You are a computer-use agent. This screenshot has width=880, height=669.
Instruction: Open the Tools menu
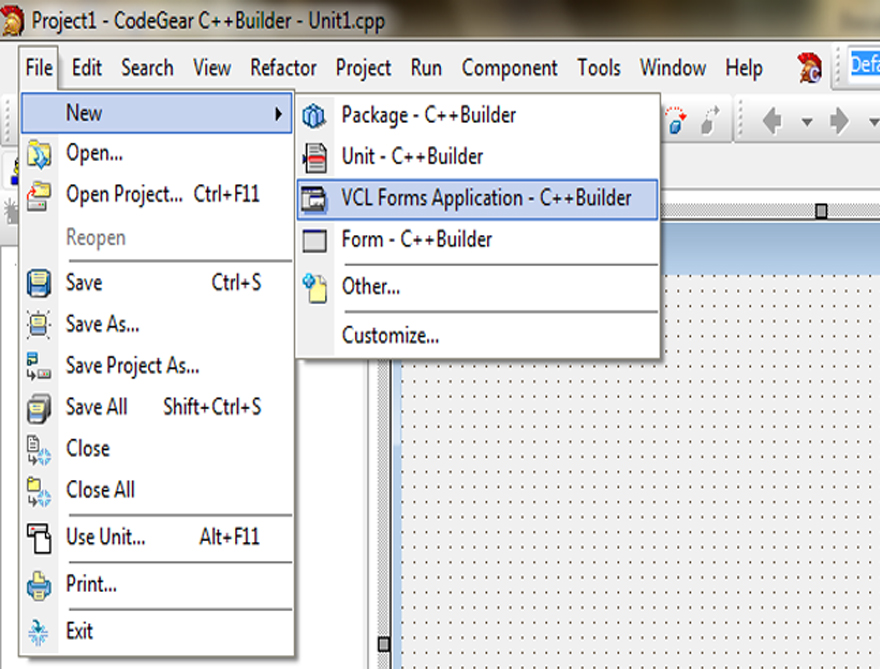(x=599, y=68)
